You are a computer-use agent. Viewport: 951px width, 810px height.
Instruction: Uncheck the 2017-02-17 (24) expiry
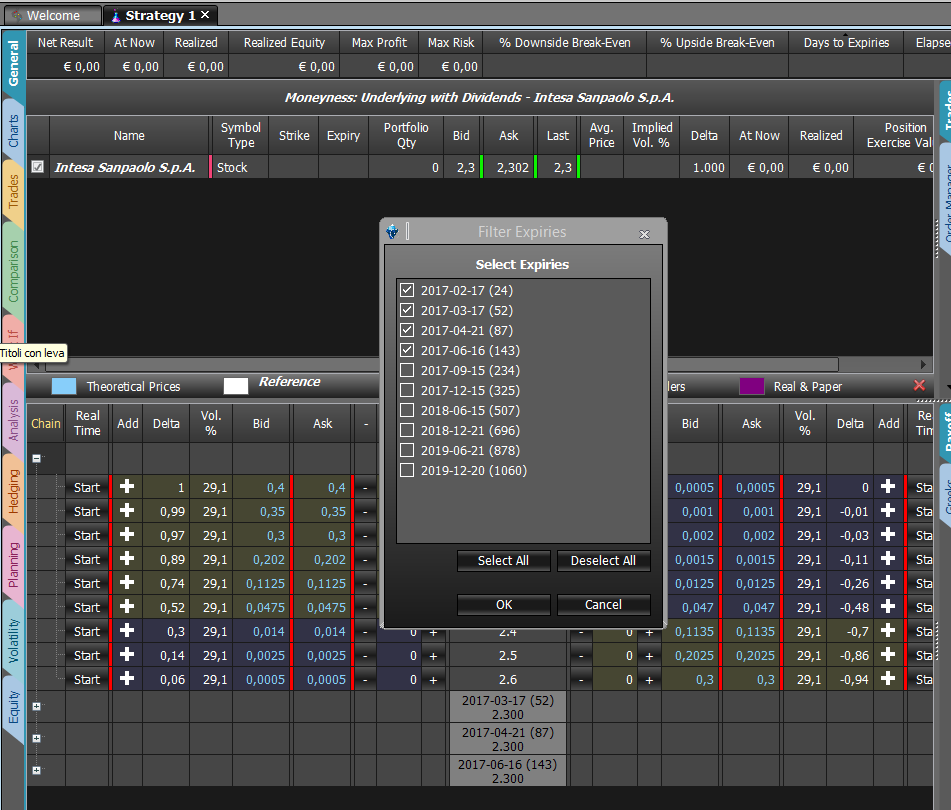407,290
